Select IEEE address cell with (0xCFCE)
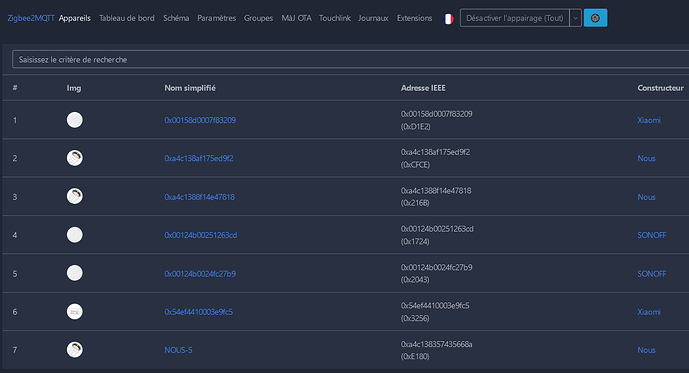The height and width of the screenshot is (373, 689). tap(435, 158)
